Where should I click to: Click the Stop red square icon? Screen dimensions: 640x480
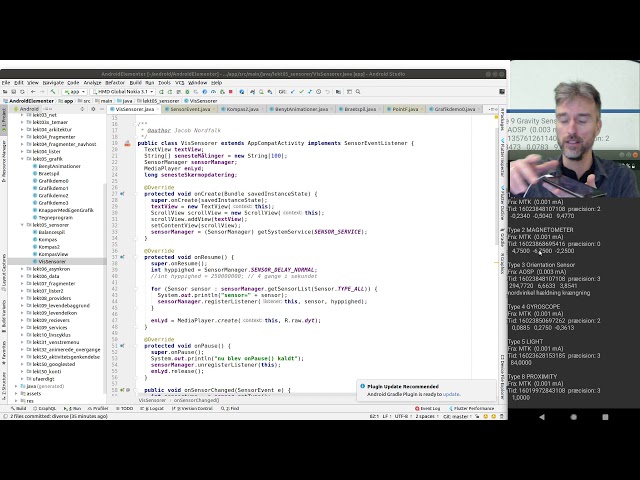231,92
